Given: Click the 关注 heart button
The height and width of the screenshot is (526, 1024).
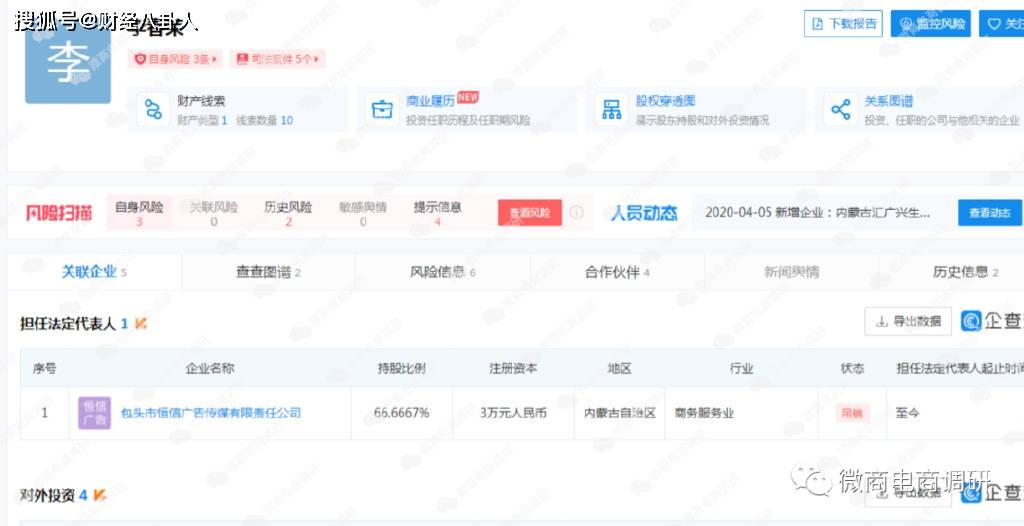Looking at the screenshot, I should (1003, 24).
